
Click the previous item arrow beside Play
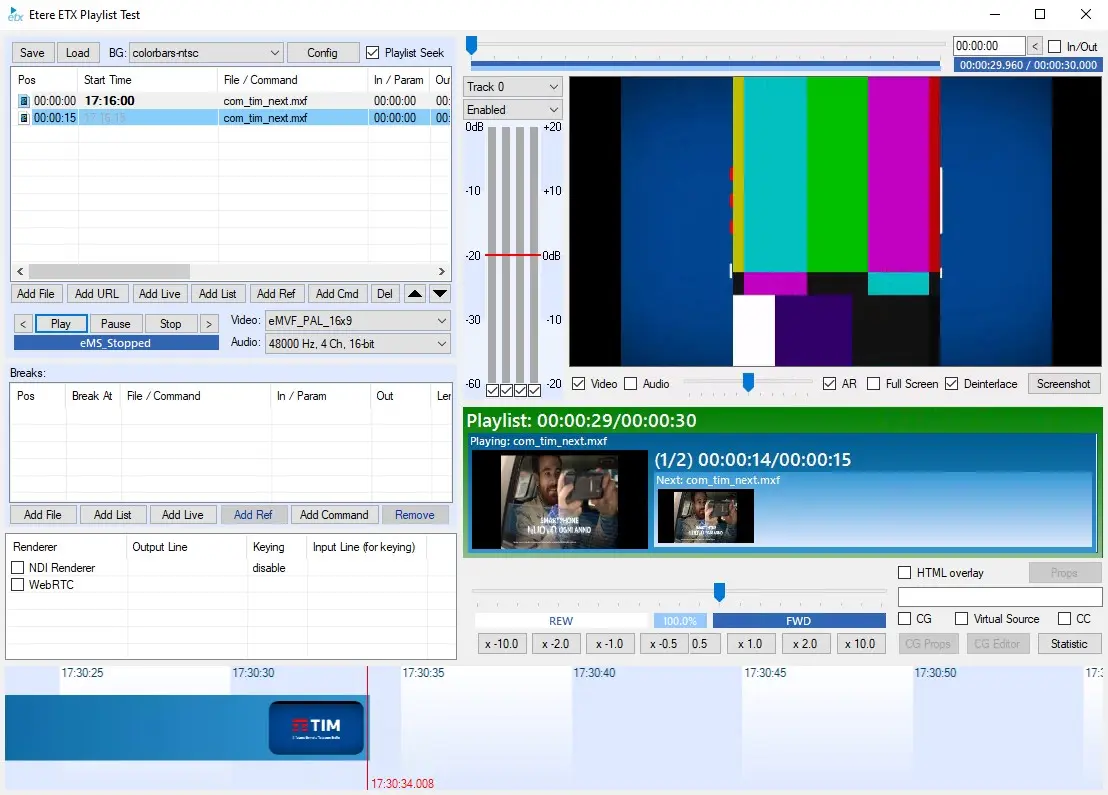point(23,324)
